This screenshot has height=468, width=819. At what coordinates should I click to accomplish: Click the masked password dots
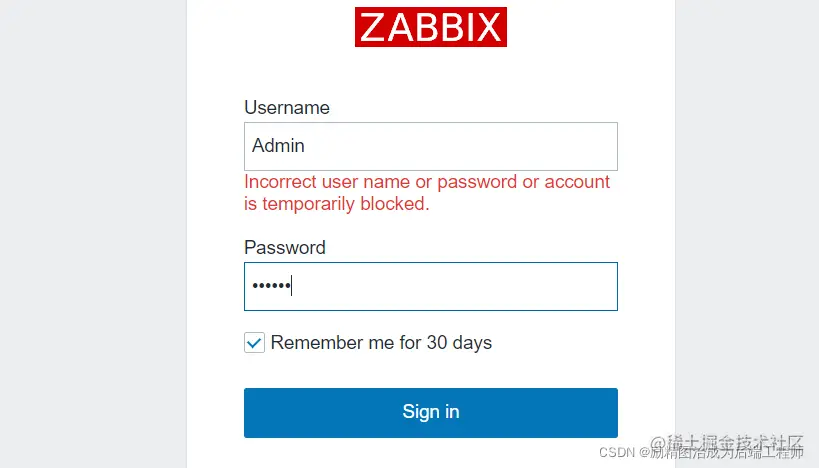pyautogui.click(x=269, y=287)
